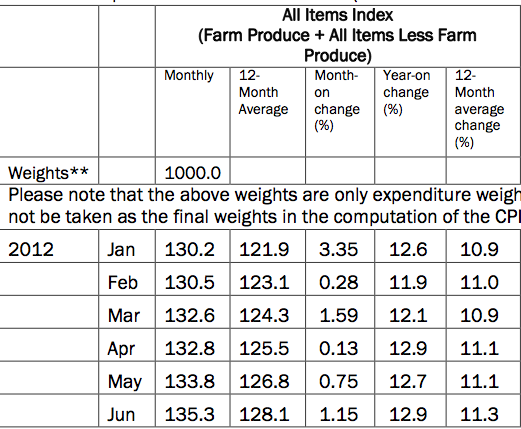The height and width of the screenshot is (429, 521).
Task: Select the 'Monthly' column header
Action: coord(189,76)
